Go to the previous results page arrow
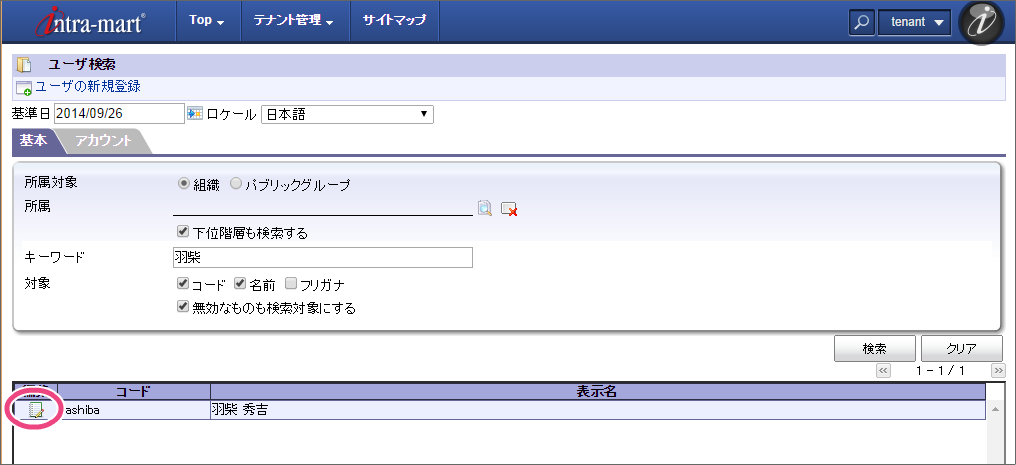Screen dimensions: 1016x465 tap(883, 371)
